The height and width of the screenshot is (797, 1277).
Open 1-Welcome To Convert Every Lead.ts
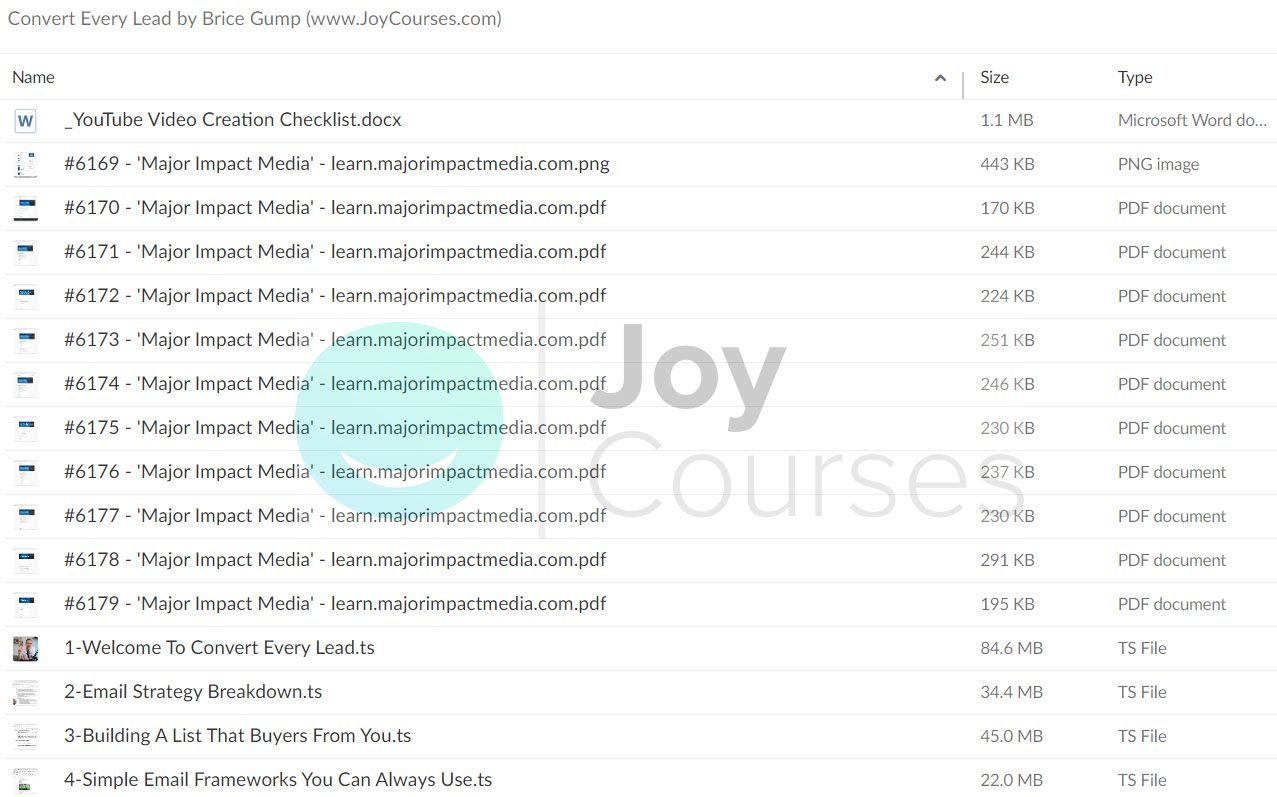click(219, 648)
